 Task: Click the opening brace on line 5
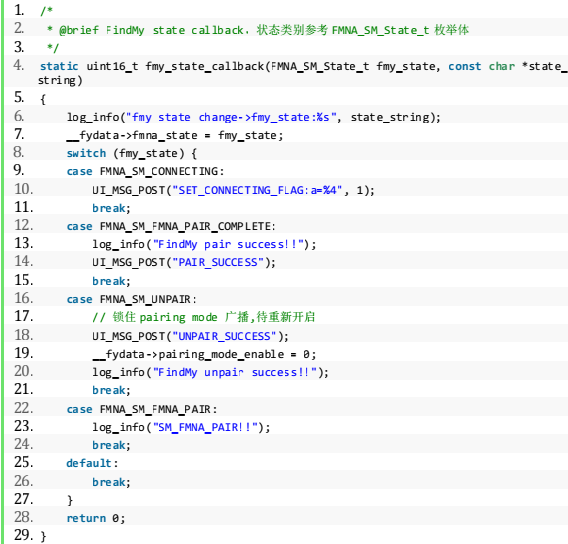pos(43,99)
